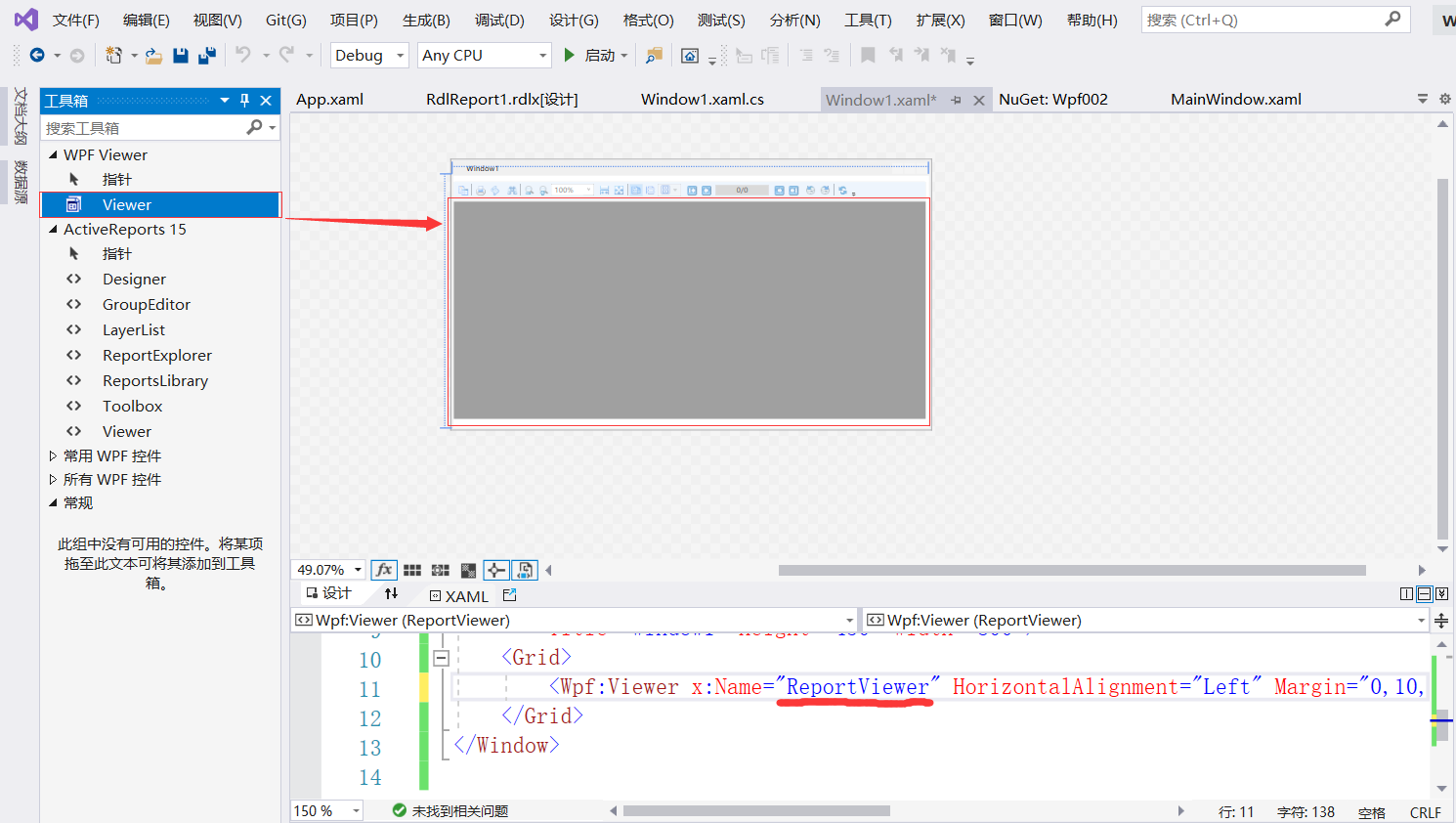The height and width of the screenshot is (823, 1456).
Task: Click the designer horizontal scrollbar thumb
Action: click(x=1072, y=570)
